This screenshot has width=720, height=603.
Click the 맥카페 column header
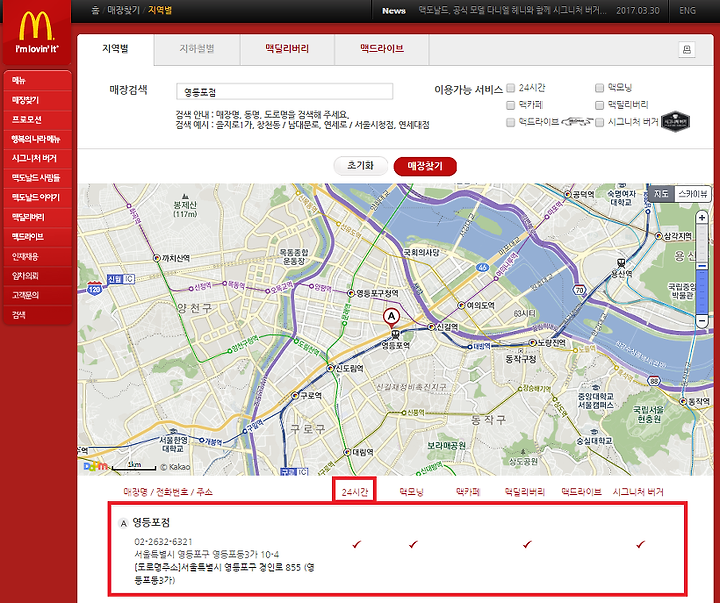coord(468,492)
